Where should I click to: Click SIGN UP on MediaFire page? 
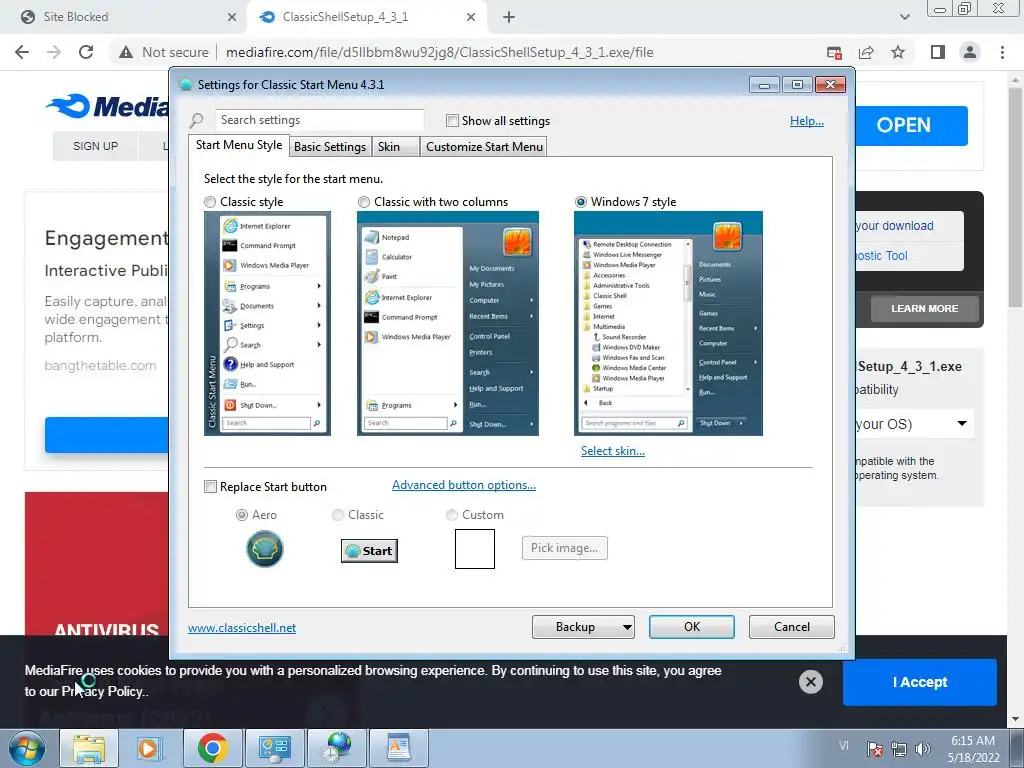tap(95, 146)
